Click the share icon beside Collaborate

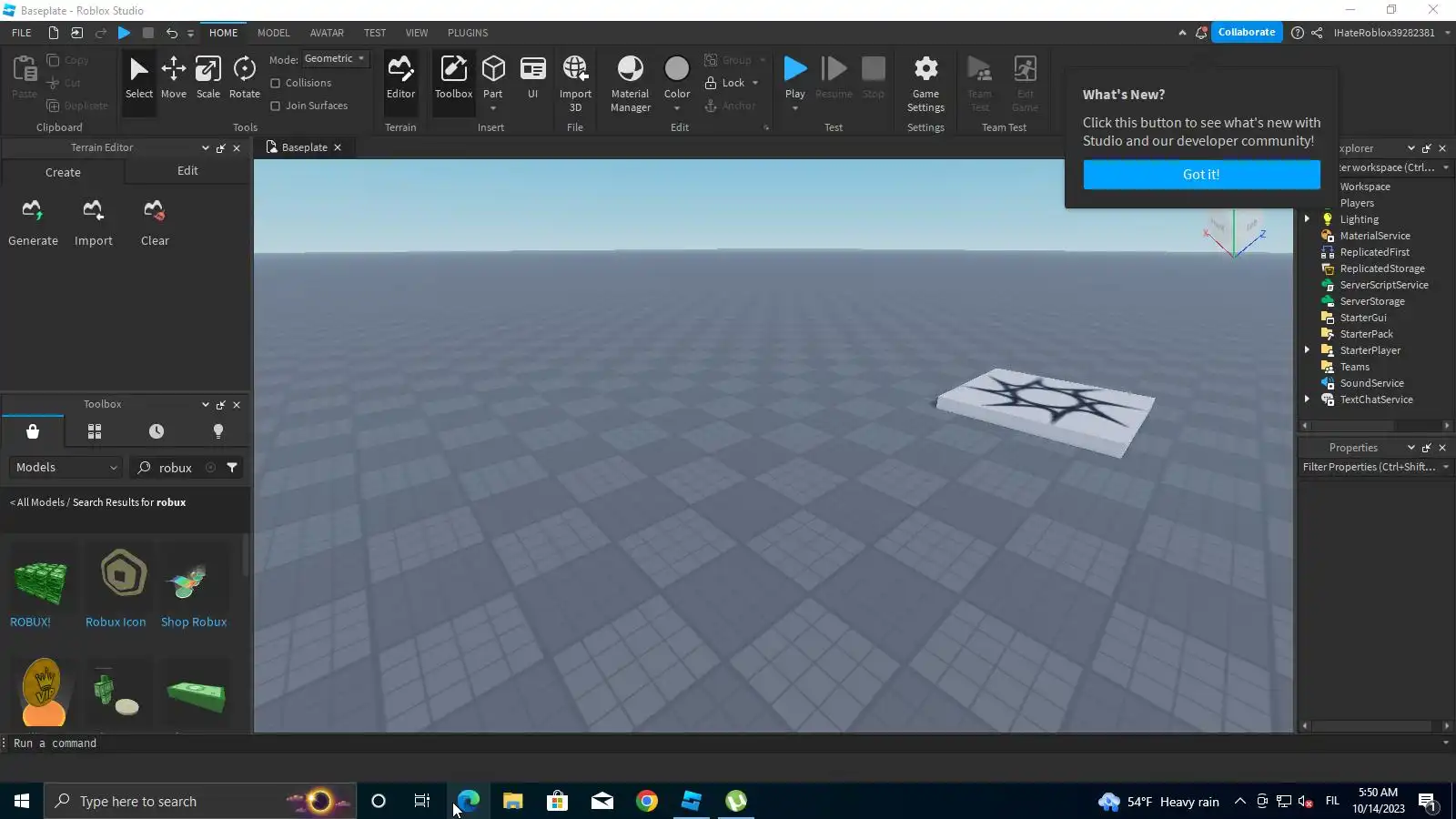pos(1317,33)
